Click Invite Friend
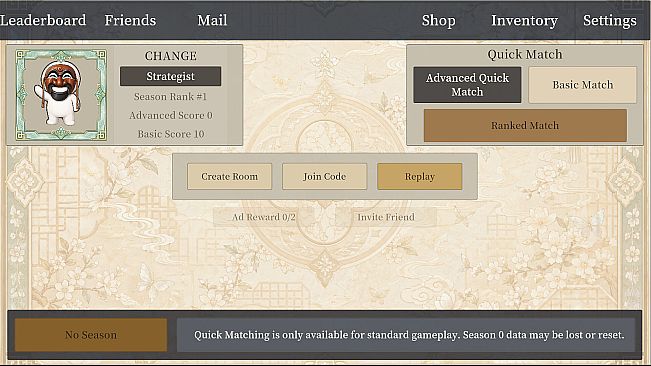This screenshot has height=366, width=651. (x=386, y=217)
